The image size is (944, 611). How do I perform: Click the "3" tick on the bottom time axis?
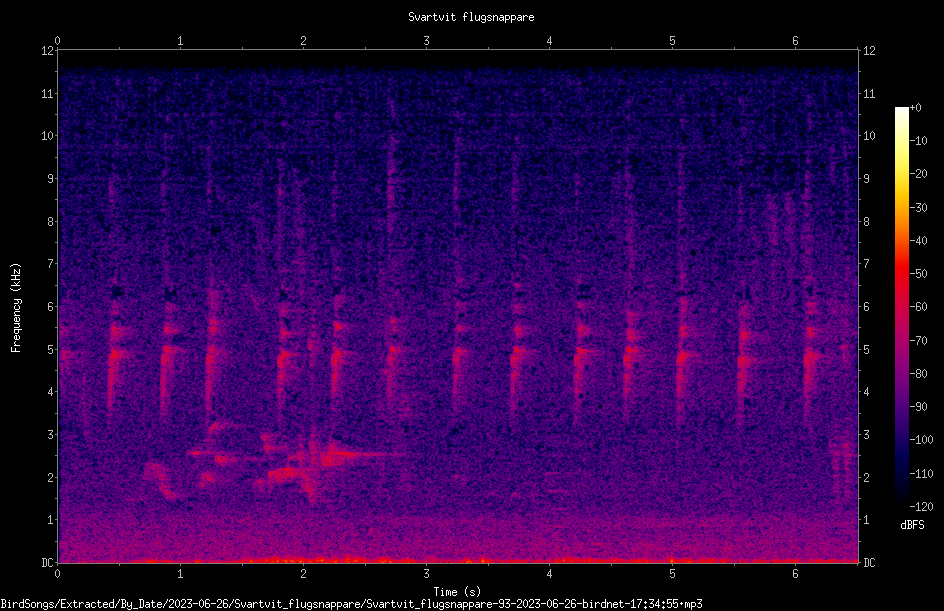pyautogui.click(x=426, y=574)
